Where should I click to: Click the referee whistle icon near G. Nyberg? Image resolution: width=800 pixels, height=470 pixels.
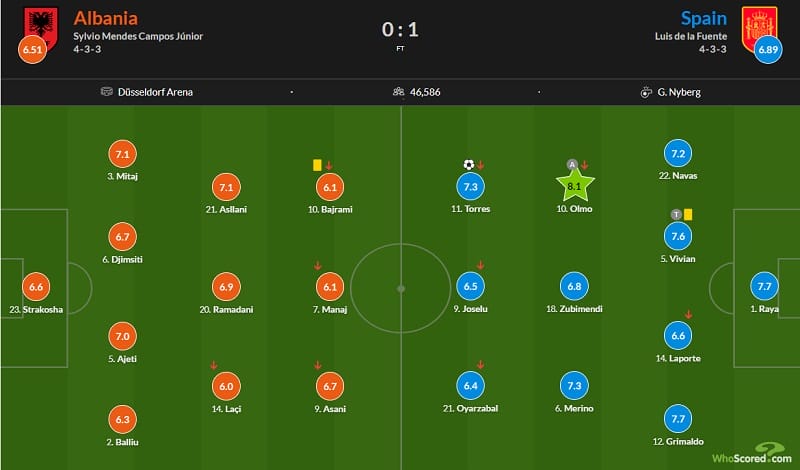647,92
